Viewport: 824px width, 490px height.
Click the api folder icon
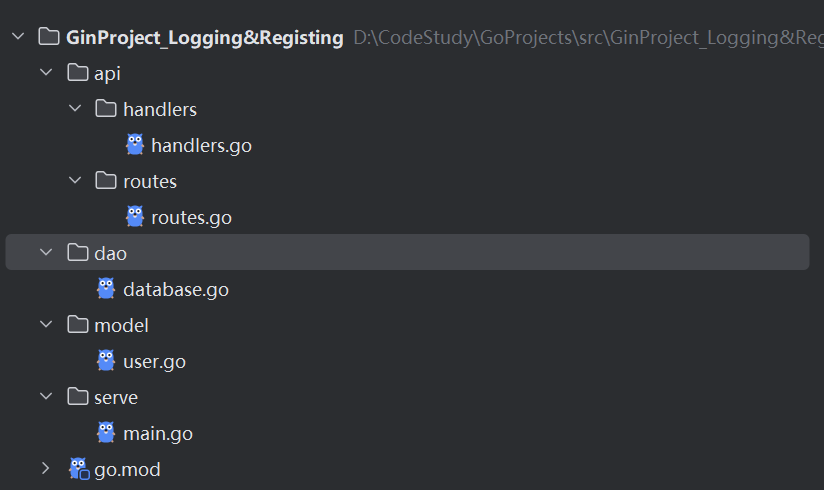pos(77,73)
